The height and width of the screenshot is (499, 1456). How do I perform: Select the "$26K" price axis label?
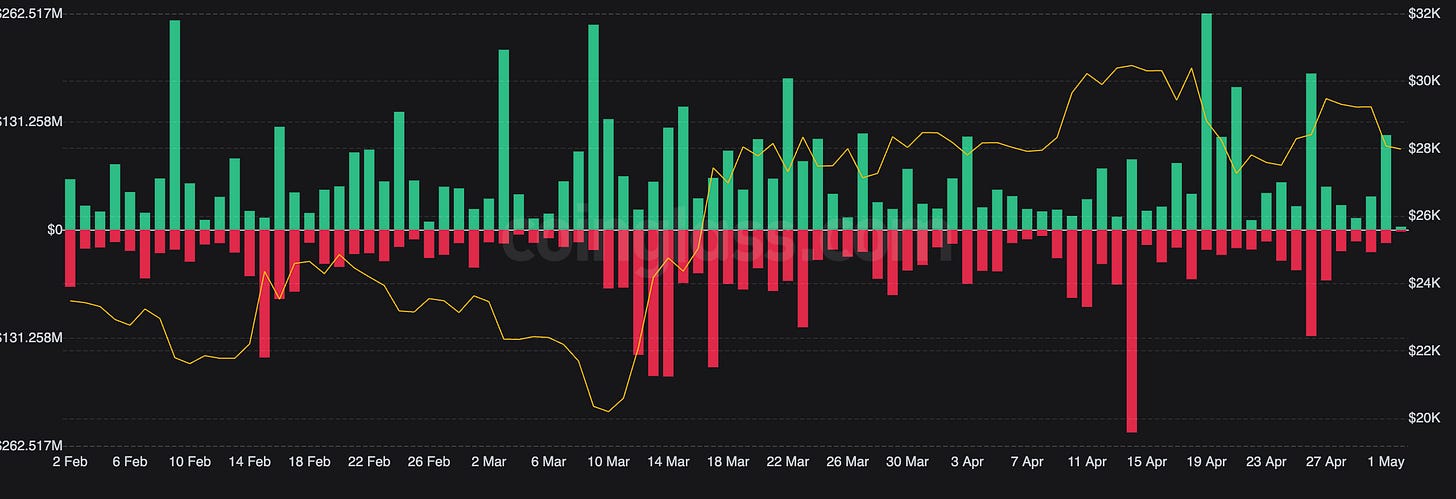(x=1425, y=216)
